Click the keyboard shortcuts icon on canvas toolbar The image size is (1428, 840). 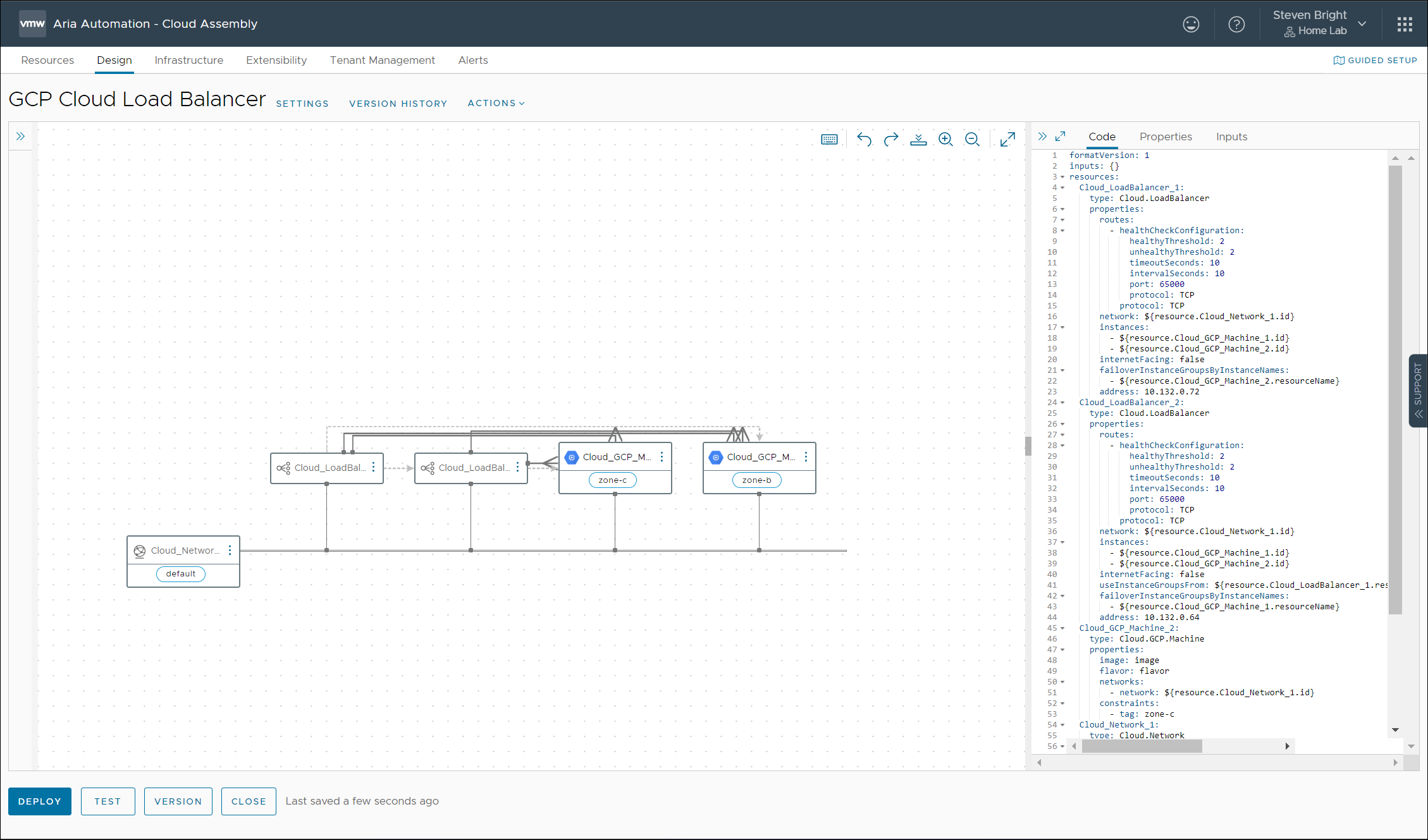coord(829,139)
